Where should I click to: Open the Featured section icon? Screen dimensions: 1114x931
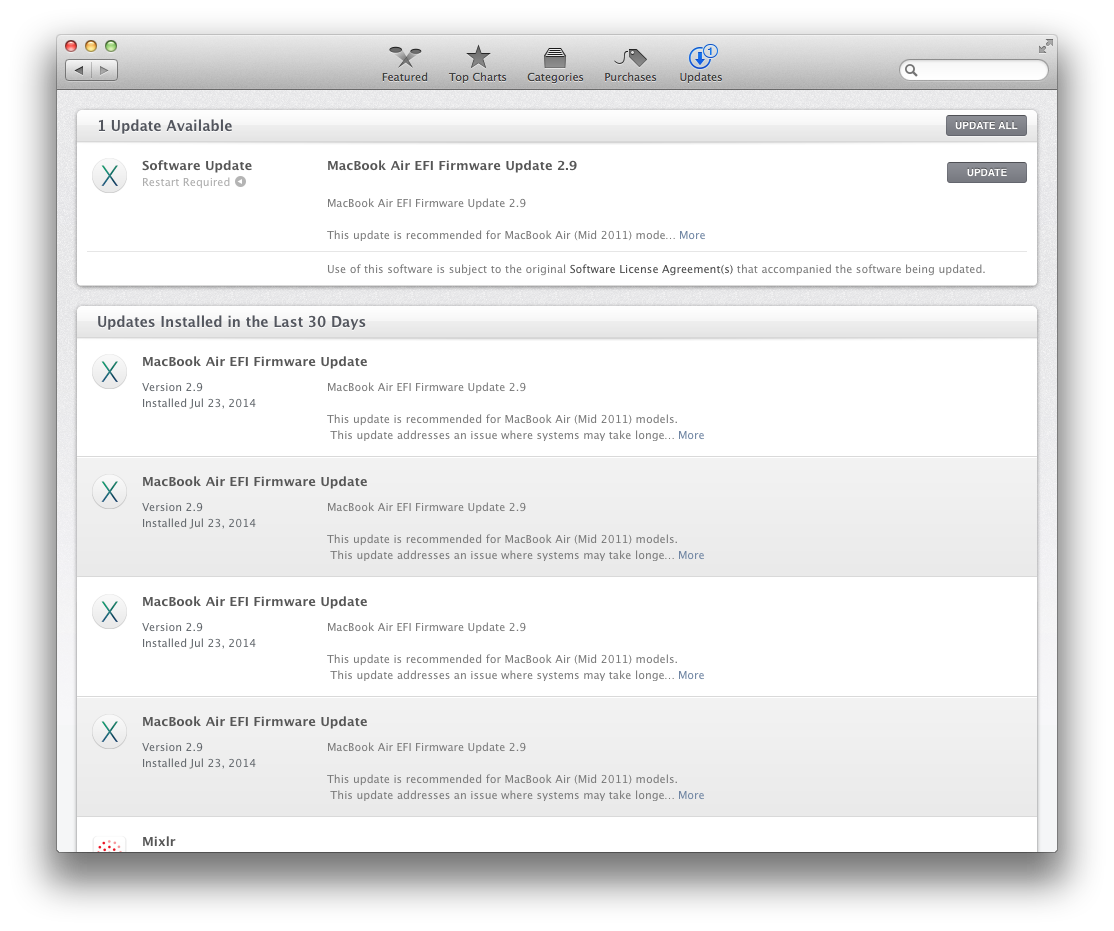405,57
